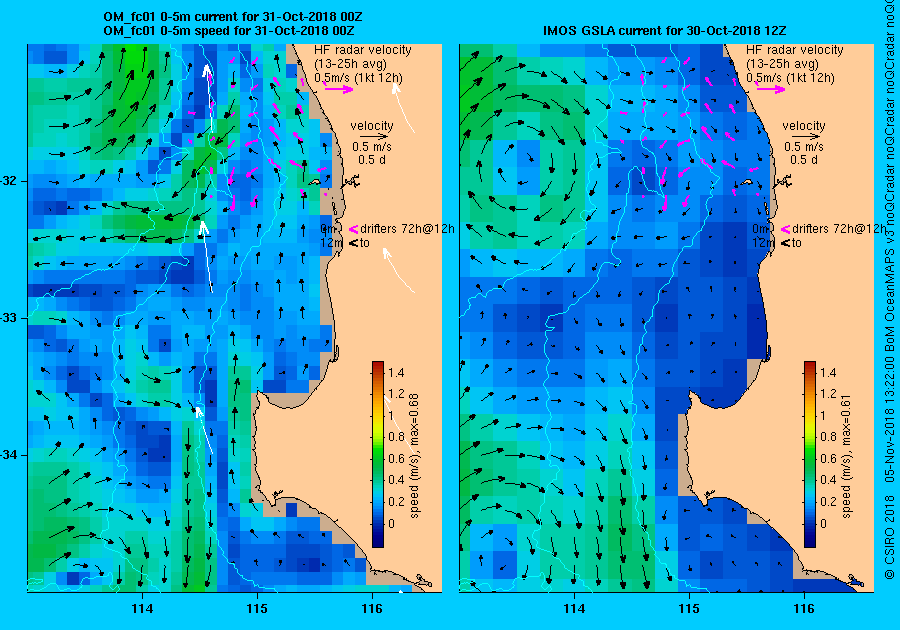The image size is (900, 630).
Task: Click the 0.2 tick on right color bar
Action: [828, 501]
